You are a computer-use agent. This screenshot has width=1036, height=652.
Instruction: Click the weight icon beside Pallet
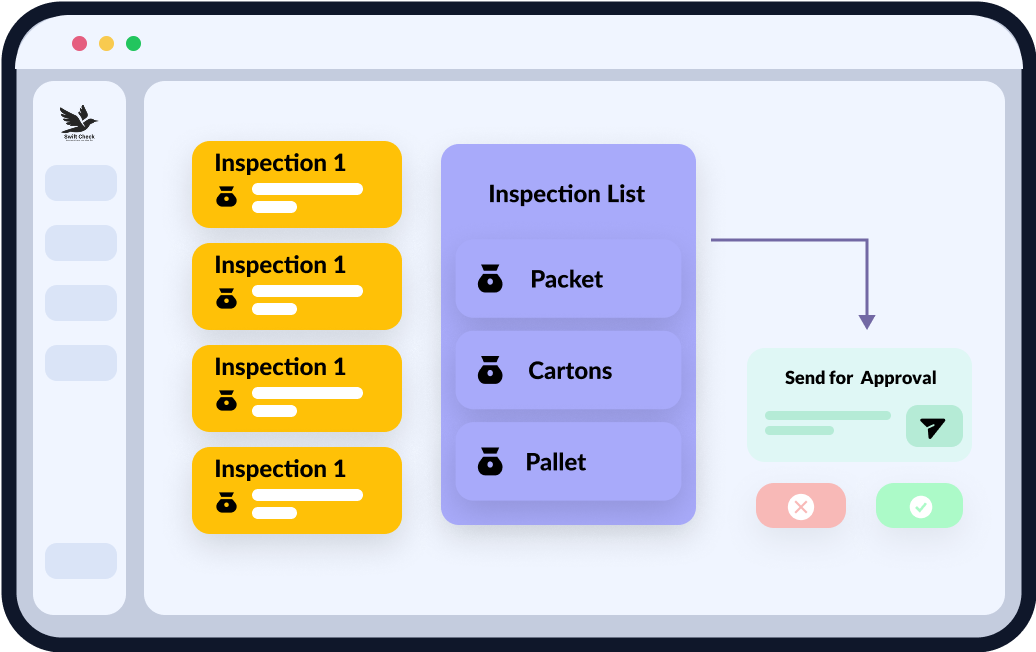click(x=490, y=462)
